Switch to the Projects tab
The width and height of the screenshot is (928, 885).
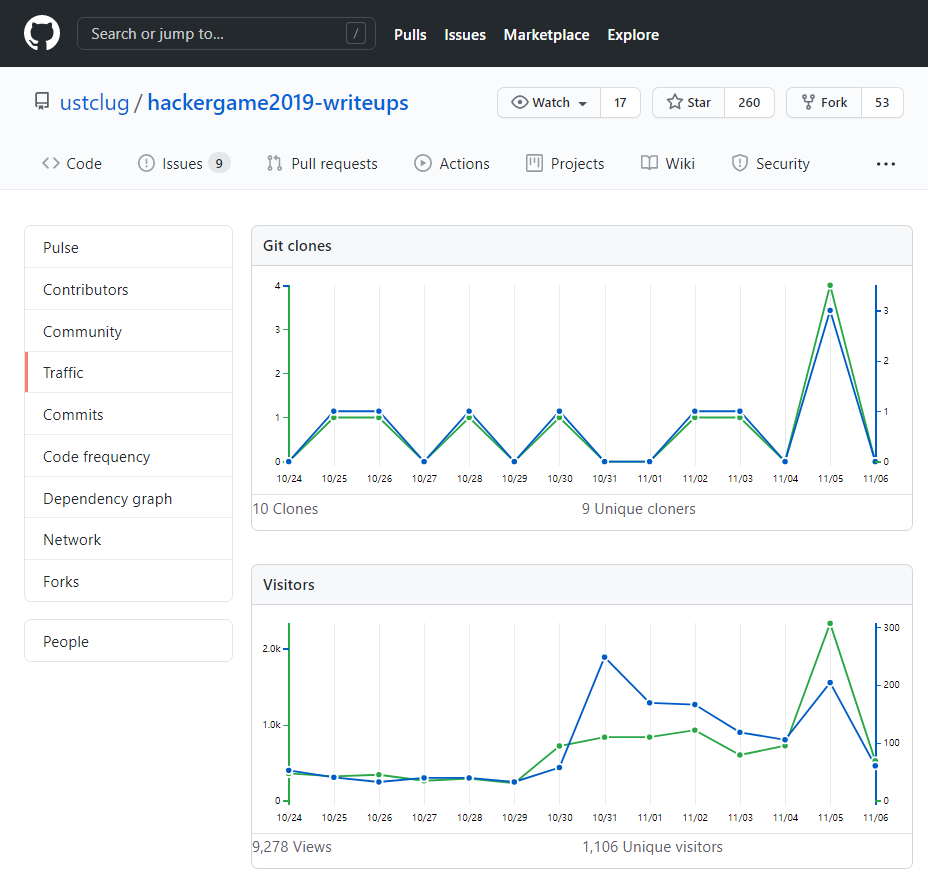565,163
